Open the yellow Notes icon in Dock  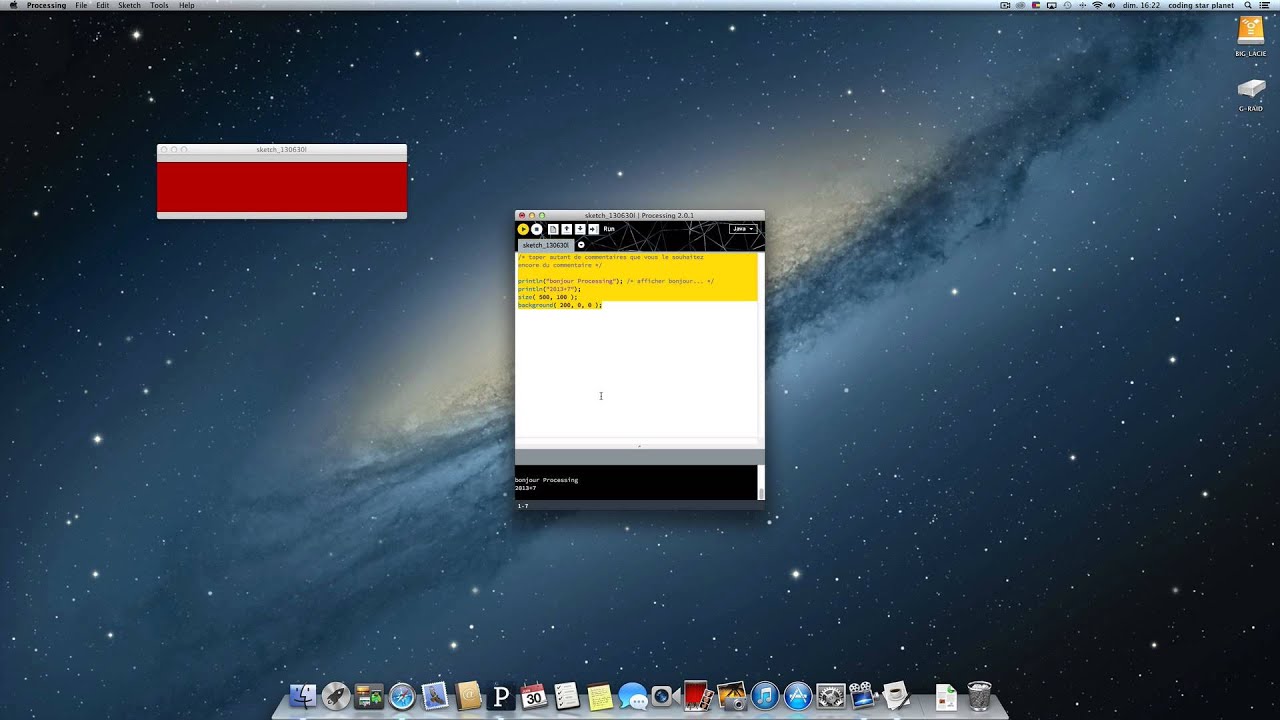[600, 696]
